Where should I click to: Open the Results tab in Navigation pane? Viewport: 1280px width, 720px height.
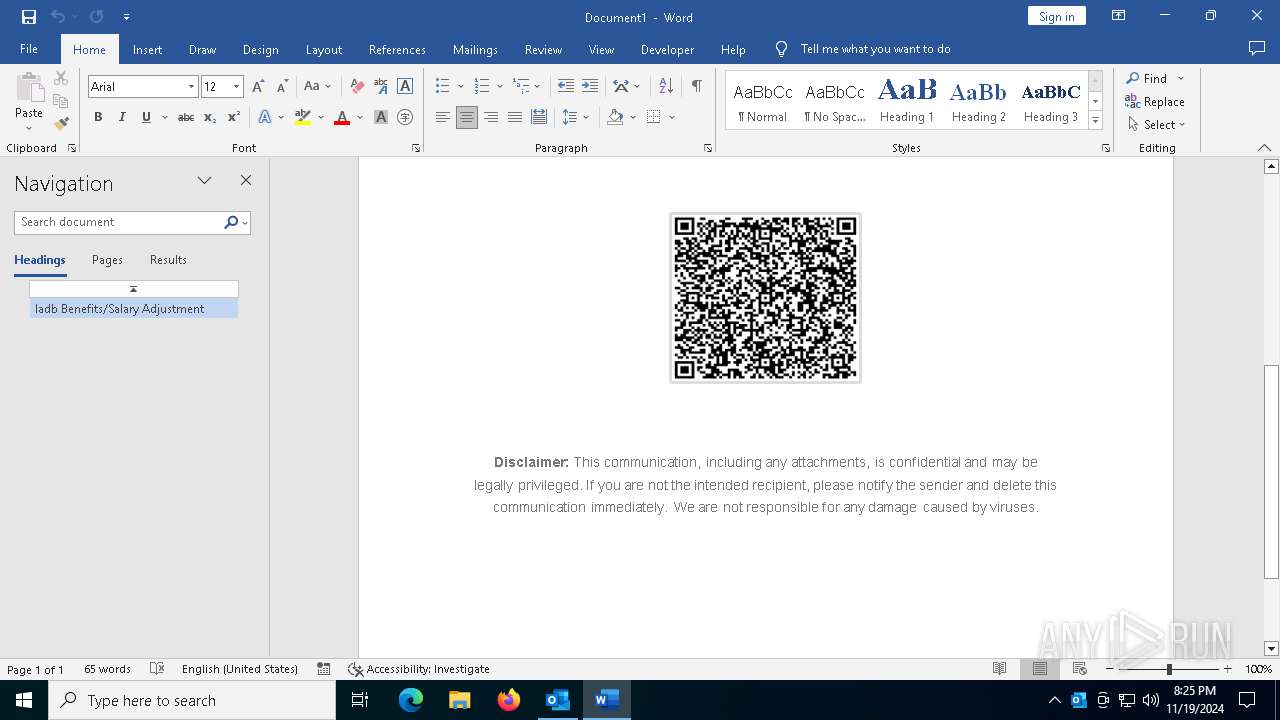tap(168, 260)
